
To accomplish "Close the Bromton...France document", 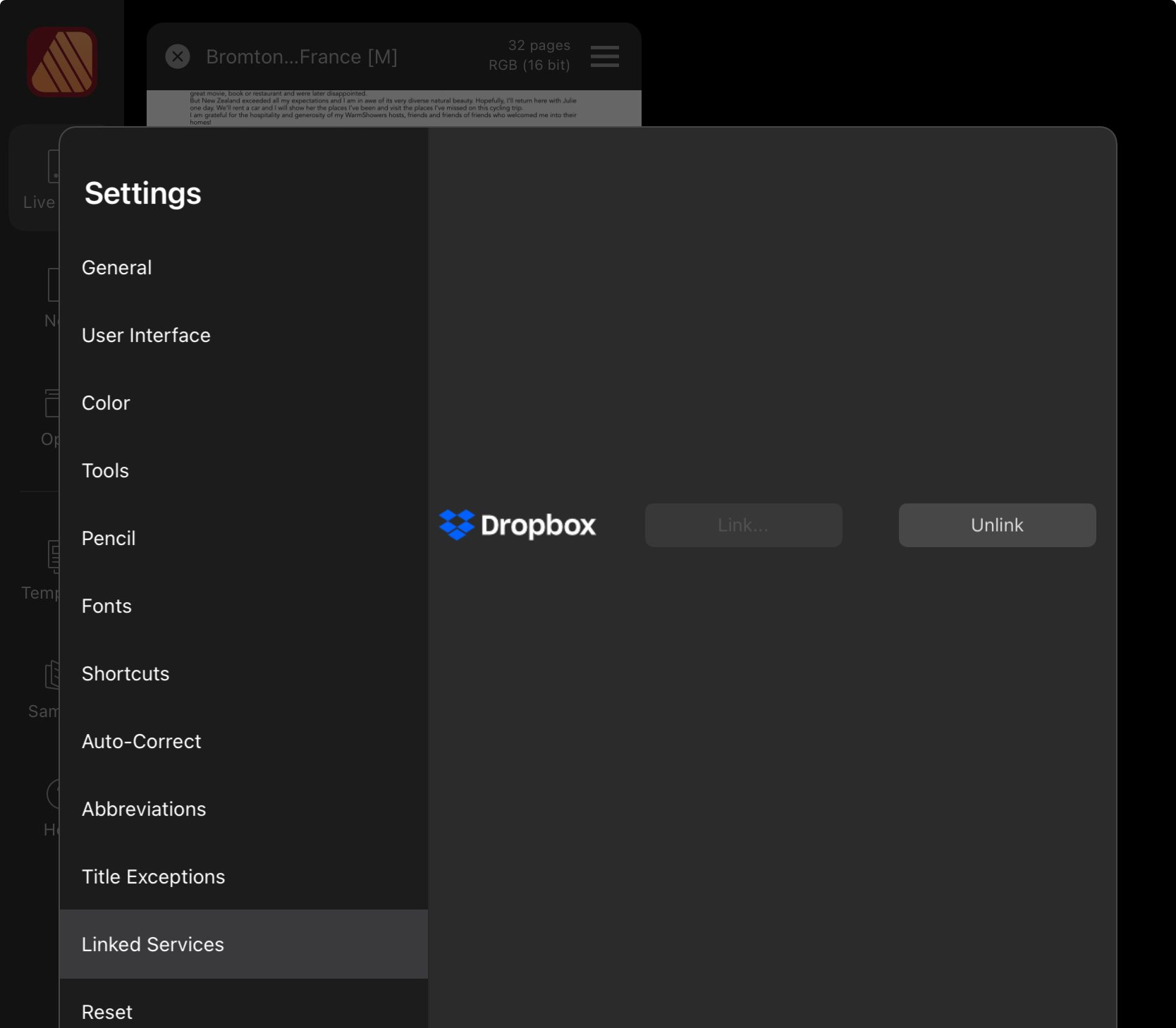I will click(x=178, y=56).
